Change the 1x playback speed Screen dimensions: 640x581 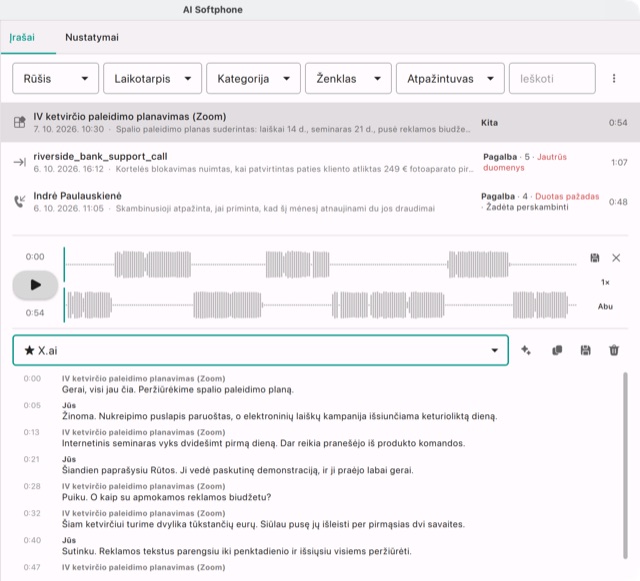click(x=605, y=282)
